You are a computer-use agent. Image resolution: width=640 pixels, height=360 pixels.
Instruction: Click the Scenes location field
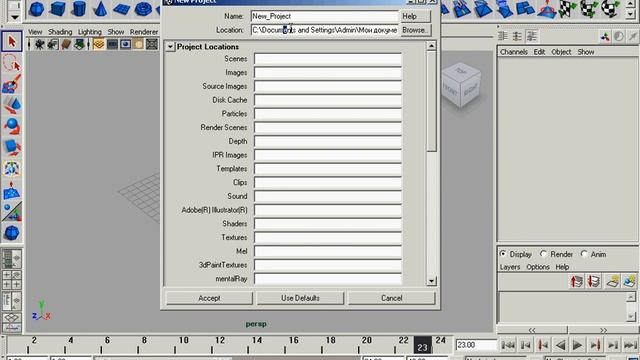328,59
